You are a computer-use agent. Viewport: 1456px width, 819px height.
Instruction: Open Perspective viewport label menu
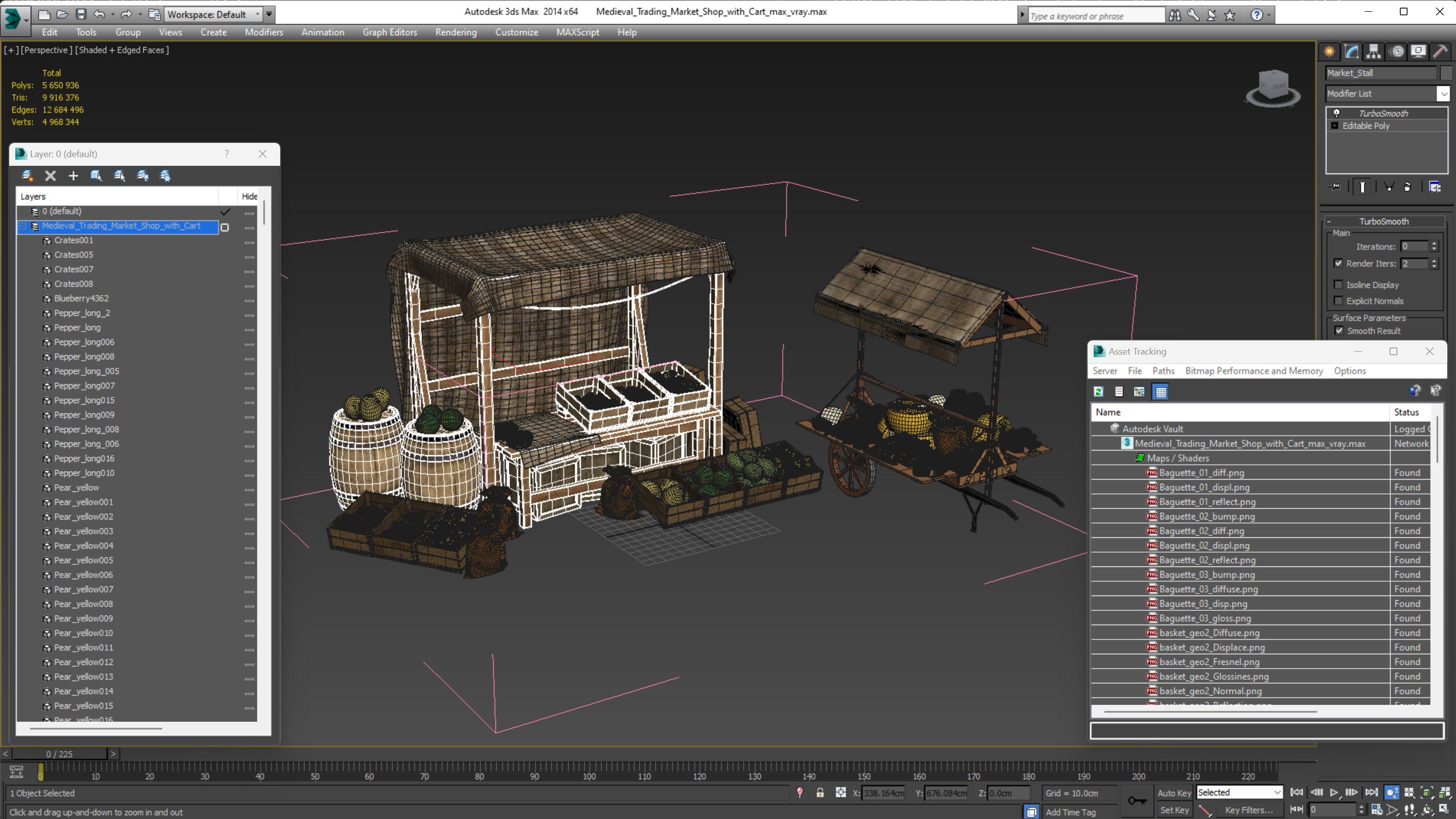[x=46, y=49]
